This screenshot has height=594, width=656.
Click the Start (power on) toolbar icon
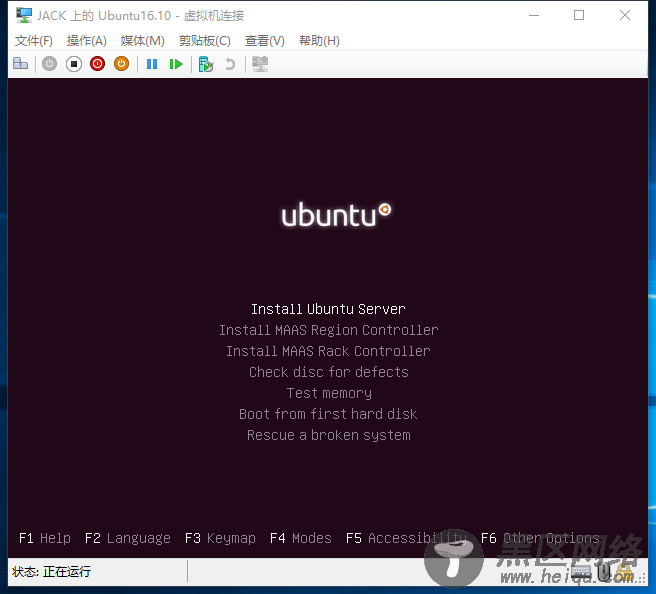click(x=49, y=64)
